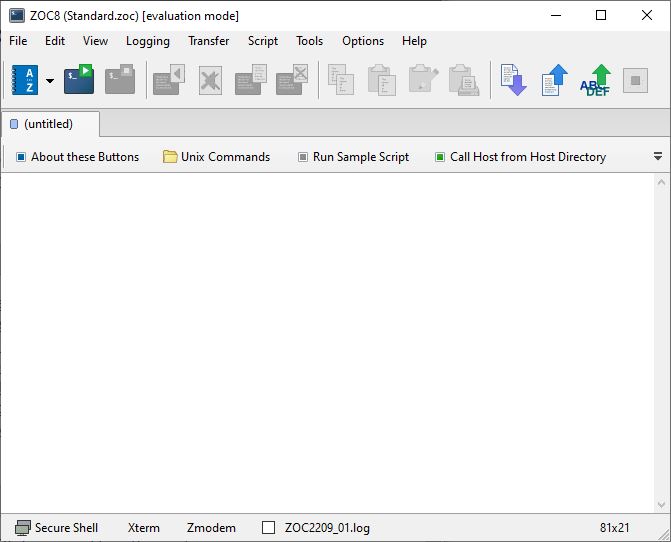This screenshot has height=542, width=671.
Task: Expand the user button bar overflow arrow
Action: point(658,157)
